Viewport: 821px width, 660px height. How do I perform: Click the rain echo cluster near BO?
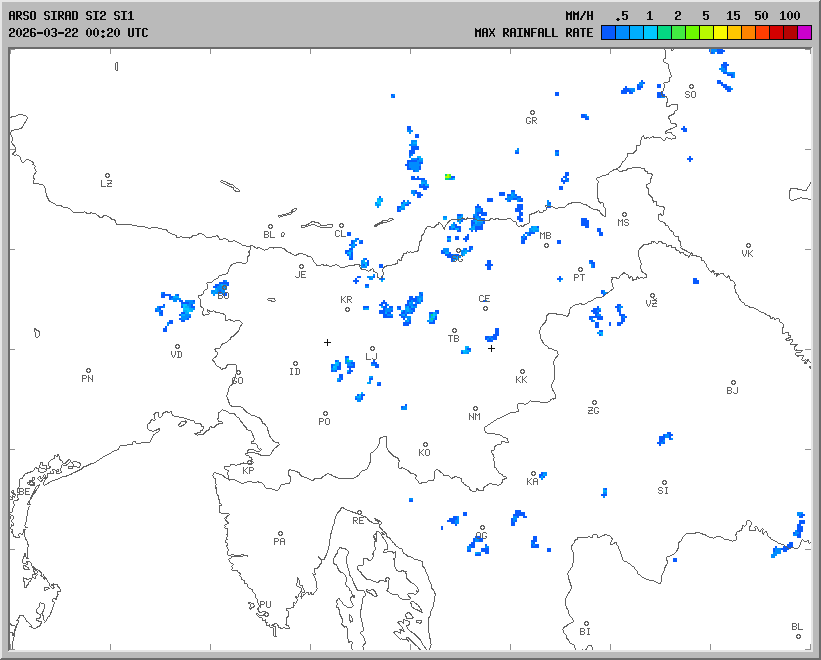221,288
